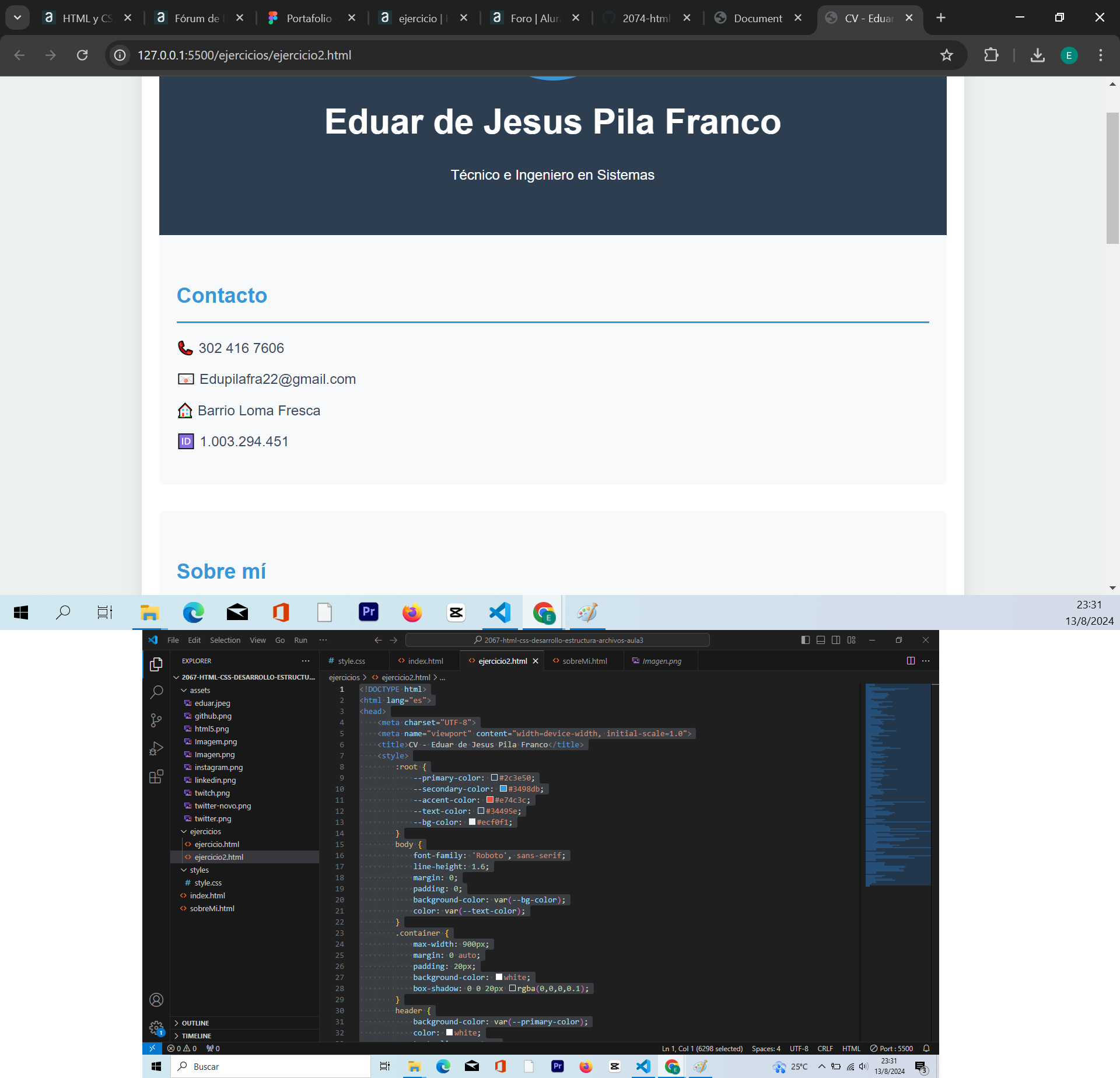Open Manage gear icon in VS Code
The height and width of the screenshot is (1078, 1120).
point(156,1028)
